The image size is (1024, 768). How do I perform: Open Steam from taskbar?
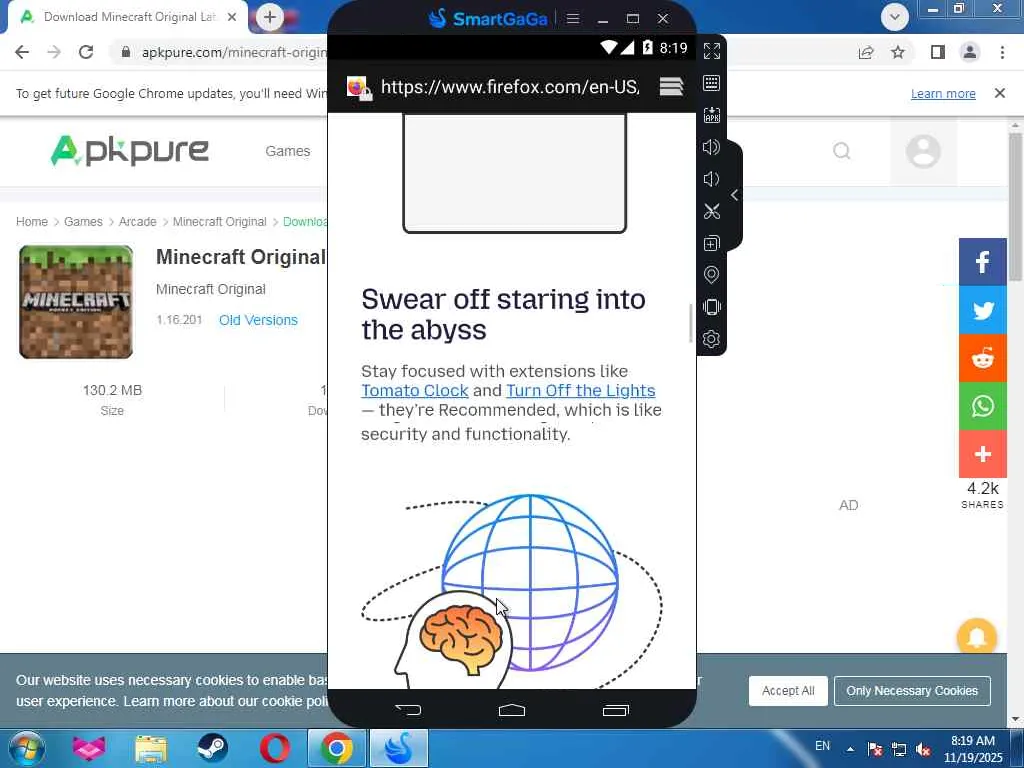(x=212, y=748)
